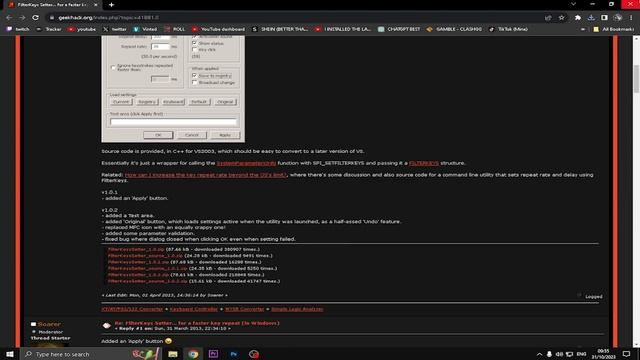Open the Tracker bookmark
The image size is (640, 360).
tap(49, 29)
